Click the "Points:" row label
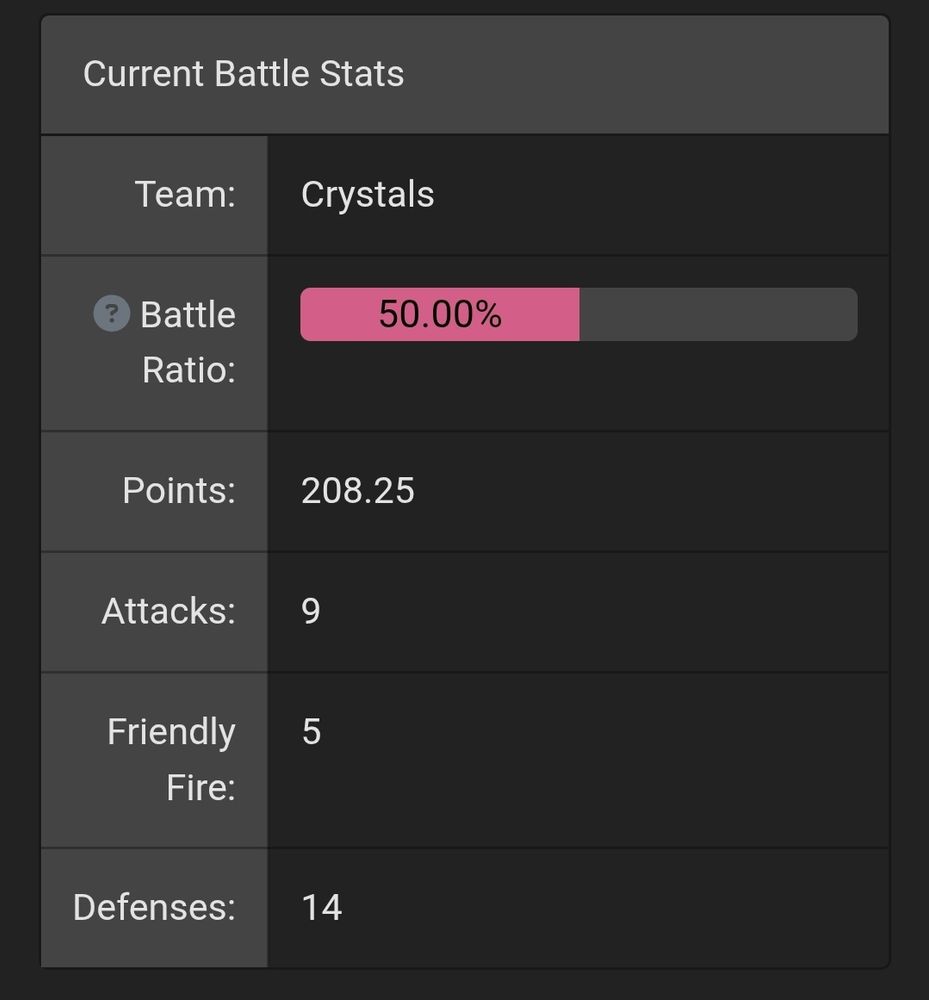Image resolution: width=929 pixels, height=1000 pixels. tap(179, 491)
